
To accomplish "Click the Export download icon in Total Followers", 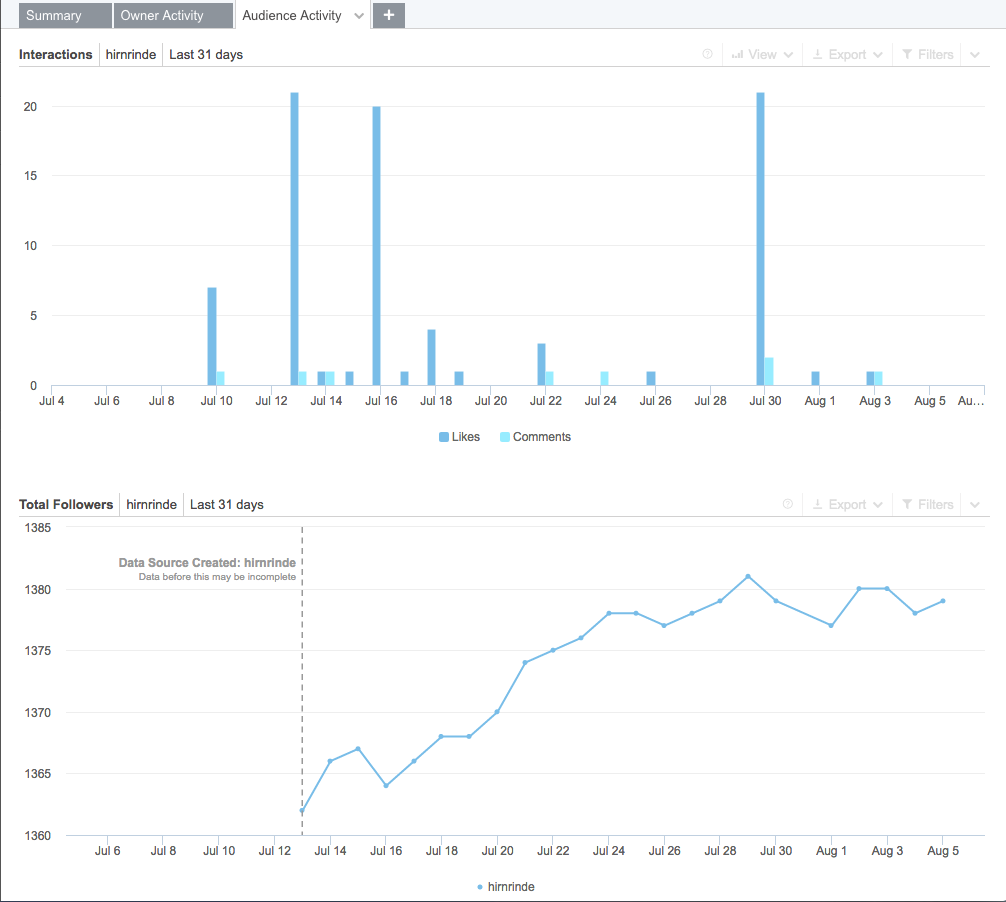I will click(817, 504).
